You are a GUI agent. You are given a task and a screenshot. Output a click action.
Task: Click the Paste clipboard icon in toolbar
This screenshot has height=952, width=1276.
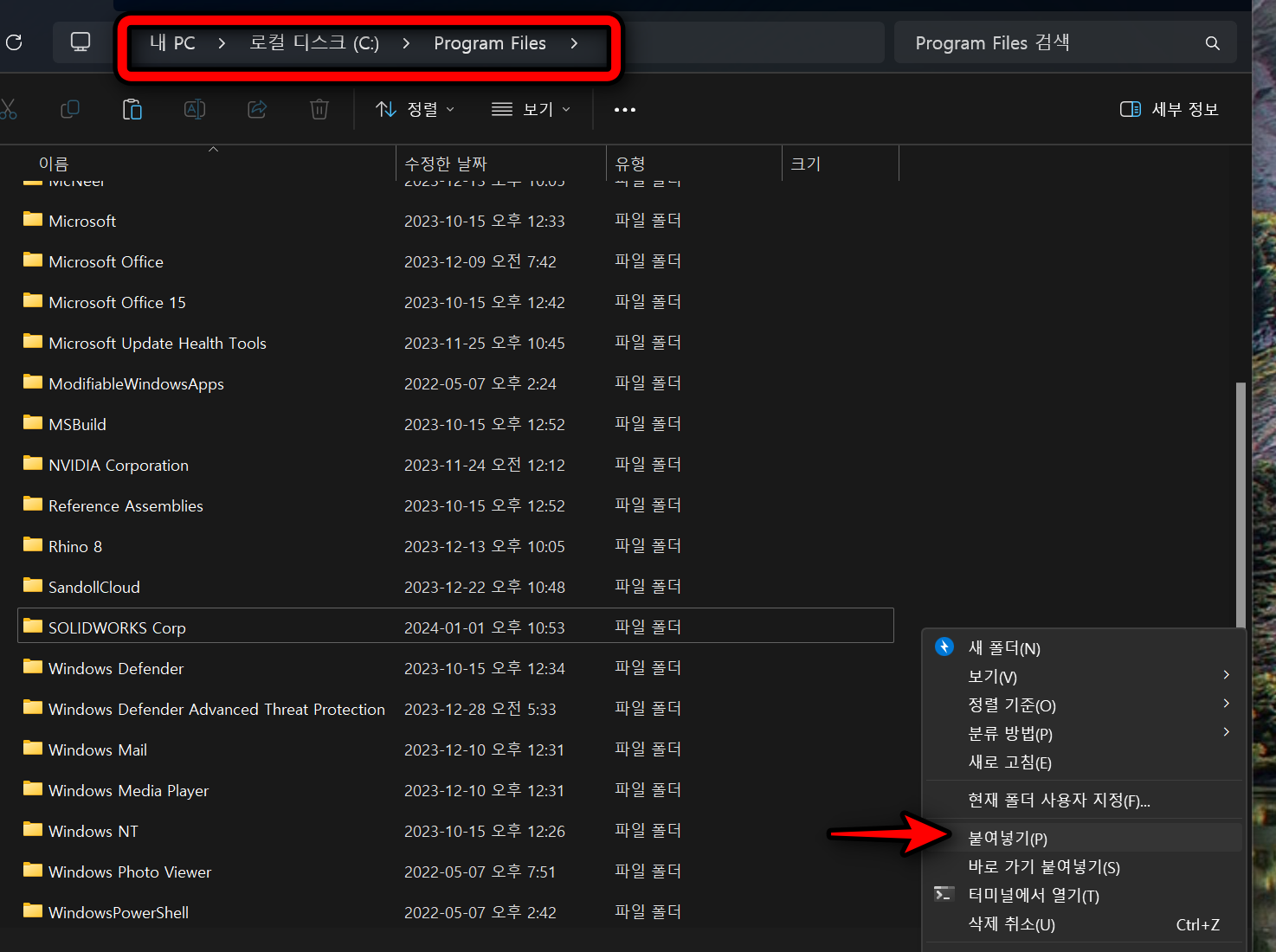coord(132,109)
